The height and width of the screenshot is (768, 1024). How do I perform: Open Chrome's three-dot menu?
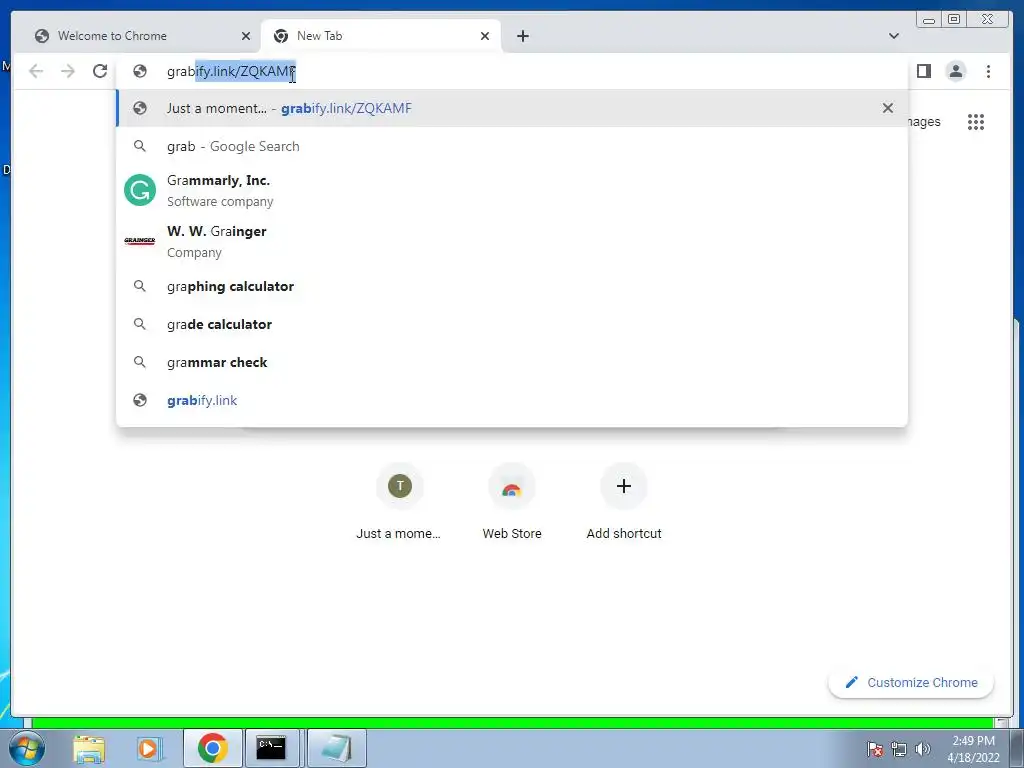pos(988,71)
